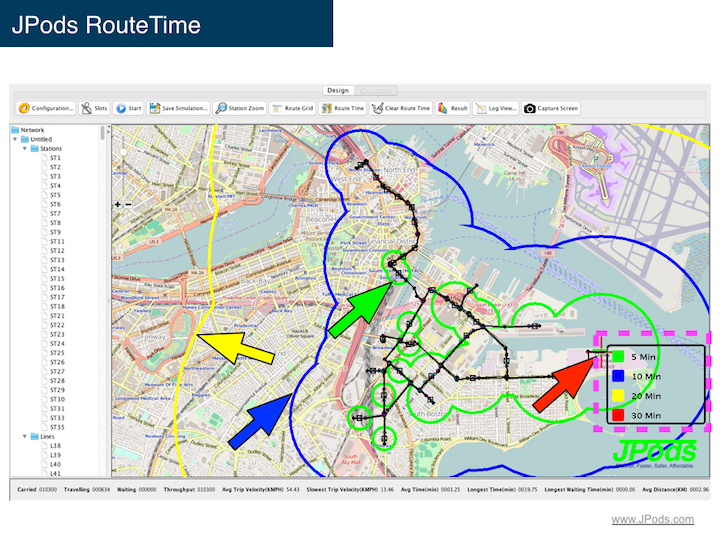Start the simulation

point(128,108)
